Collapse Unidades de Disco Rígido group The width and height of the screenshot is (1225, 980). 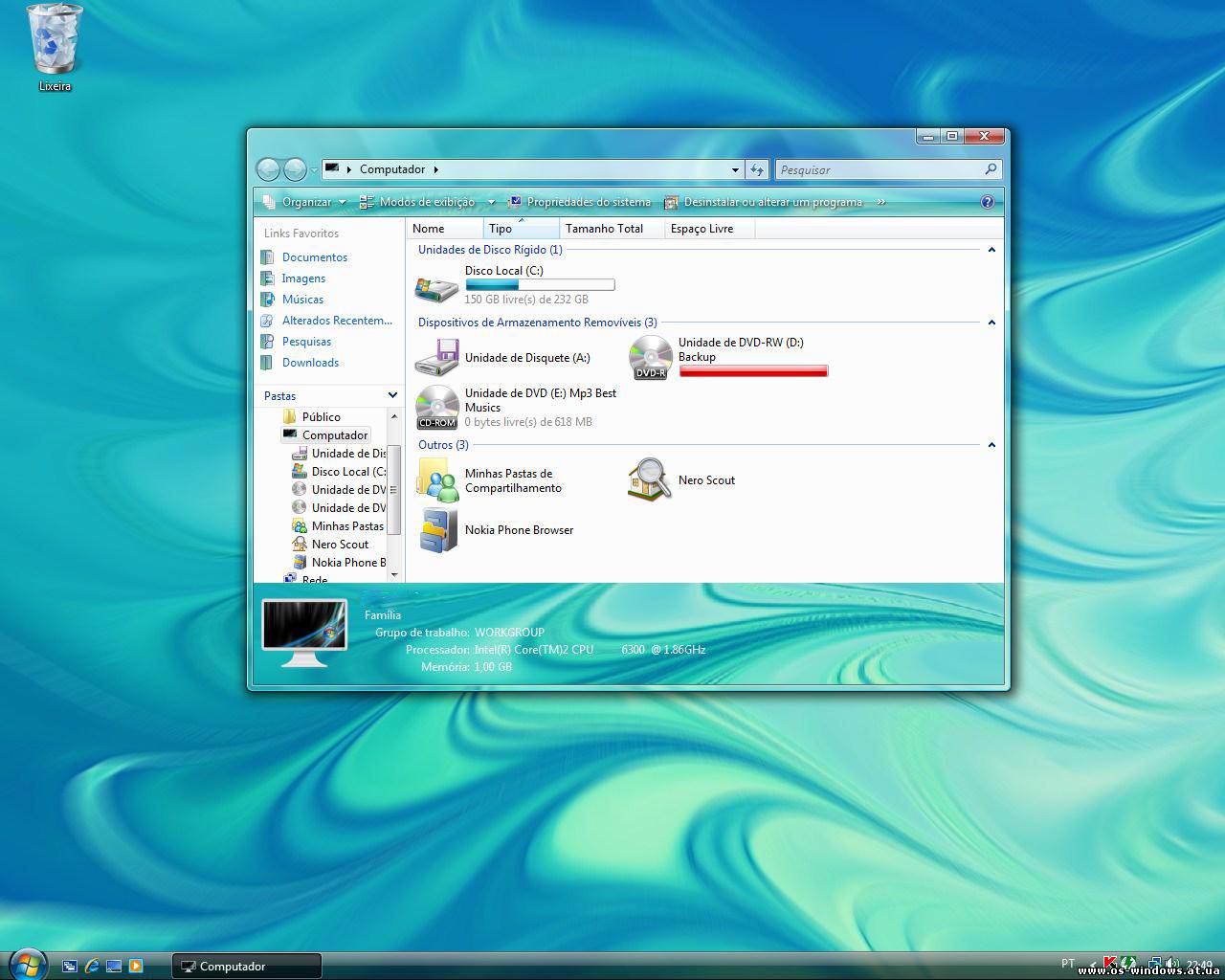pos(991,250)
